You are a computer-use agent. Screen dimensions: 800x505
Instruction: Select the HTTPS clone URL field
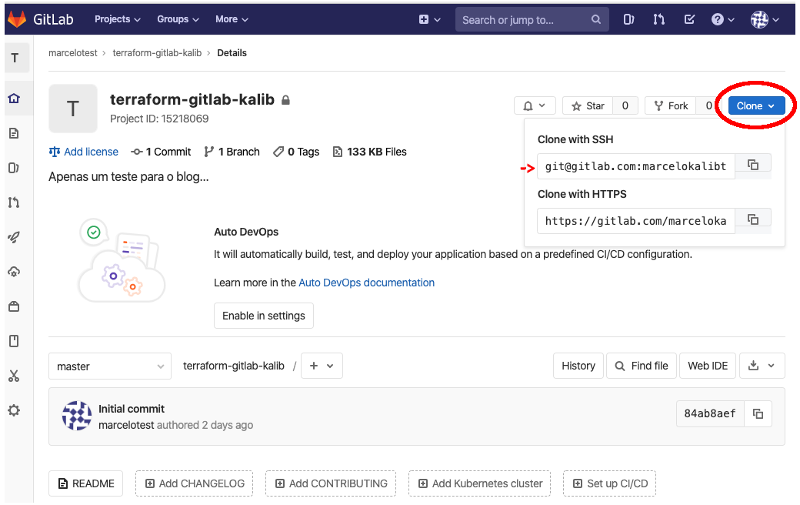point(636,221)
